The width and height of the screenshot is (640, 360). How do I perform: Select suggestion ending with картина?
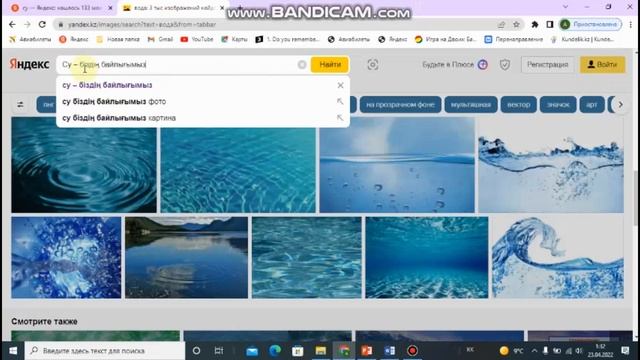point(119,118)
